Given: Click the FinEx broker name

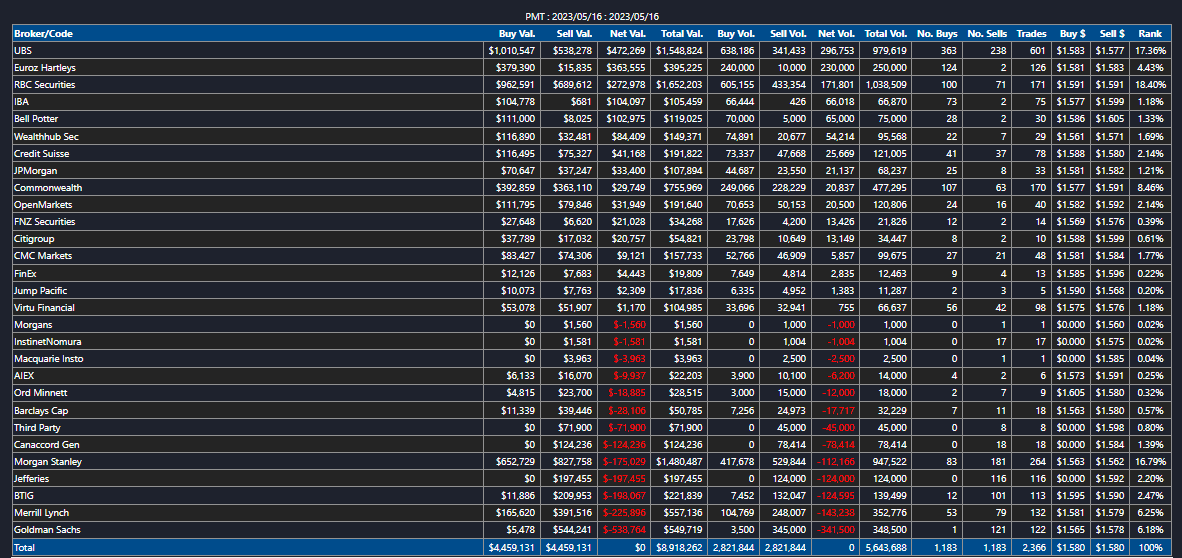Looking at the screenshot, I should click(x=25, y=274).
